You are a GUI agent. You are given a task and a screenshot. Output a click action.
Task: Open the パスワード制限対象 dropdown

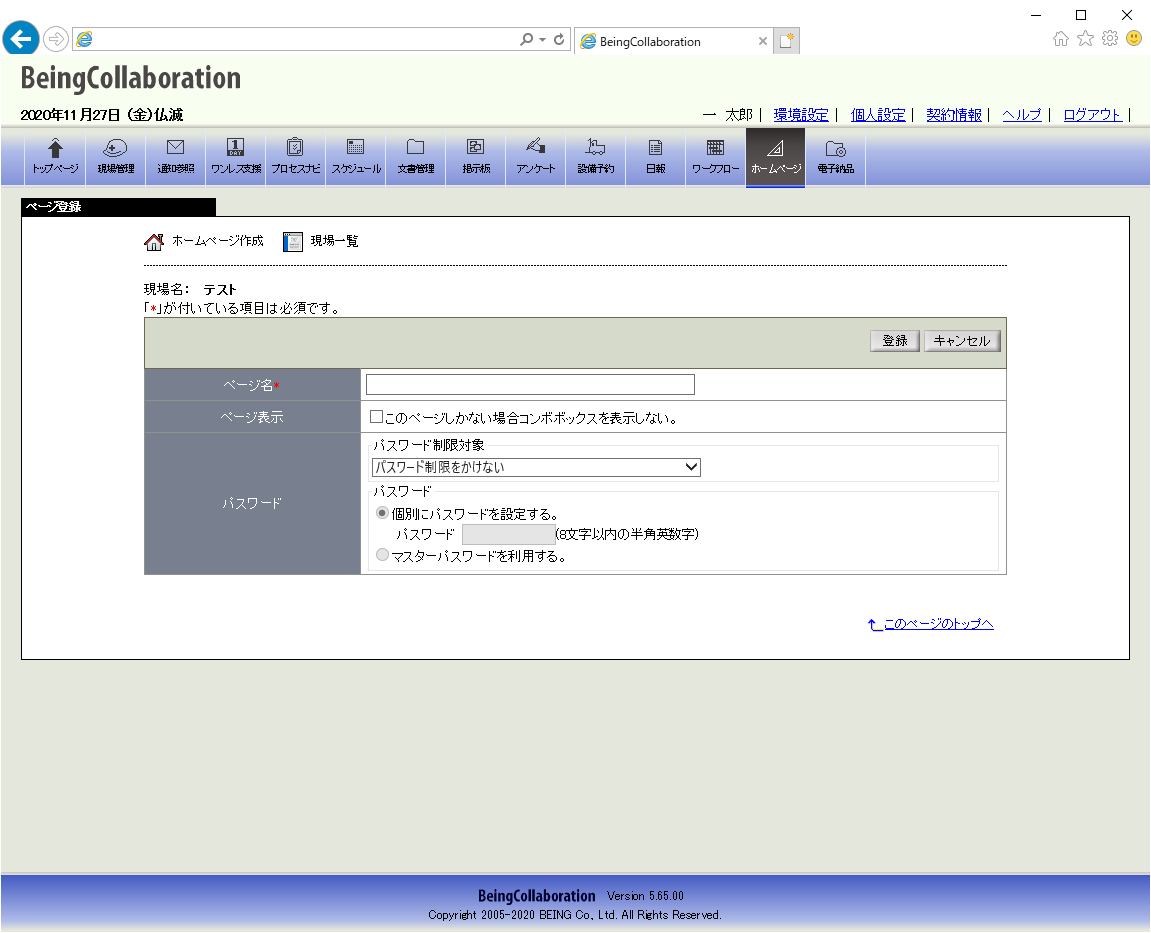537,467
